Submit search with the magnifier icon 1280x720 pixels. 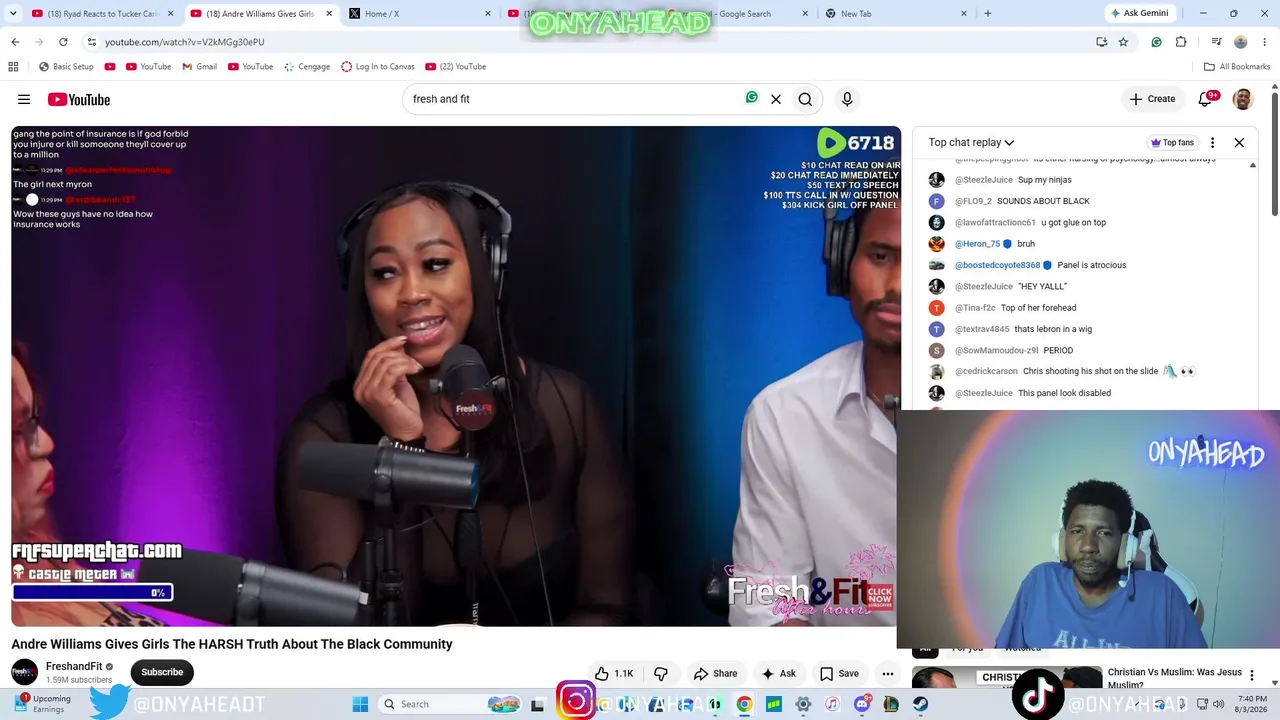tap(805, 99)
